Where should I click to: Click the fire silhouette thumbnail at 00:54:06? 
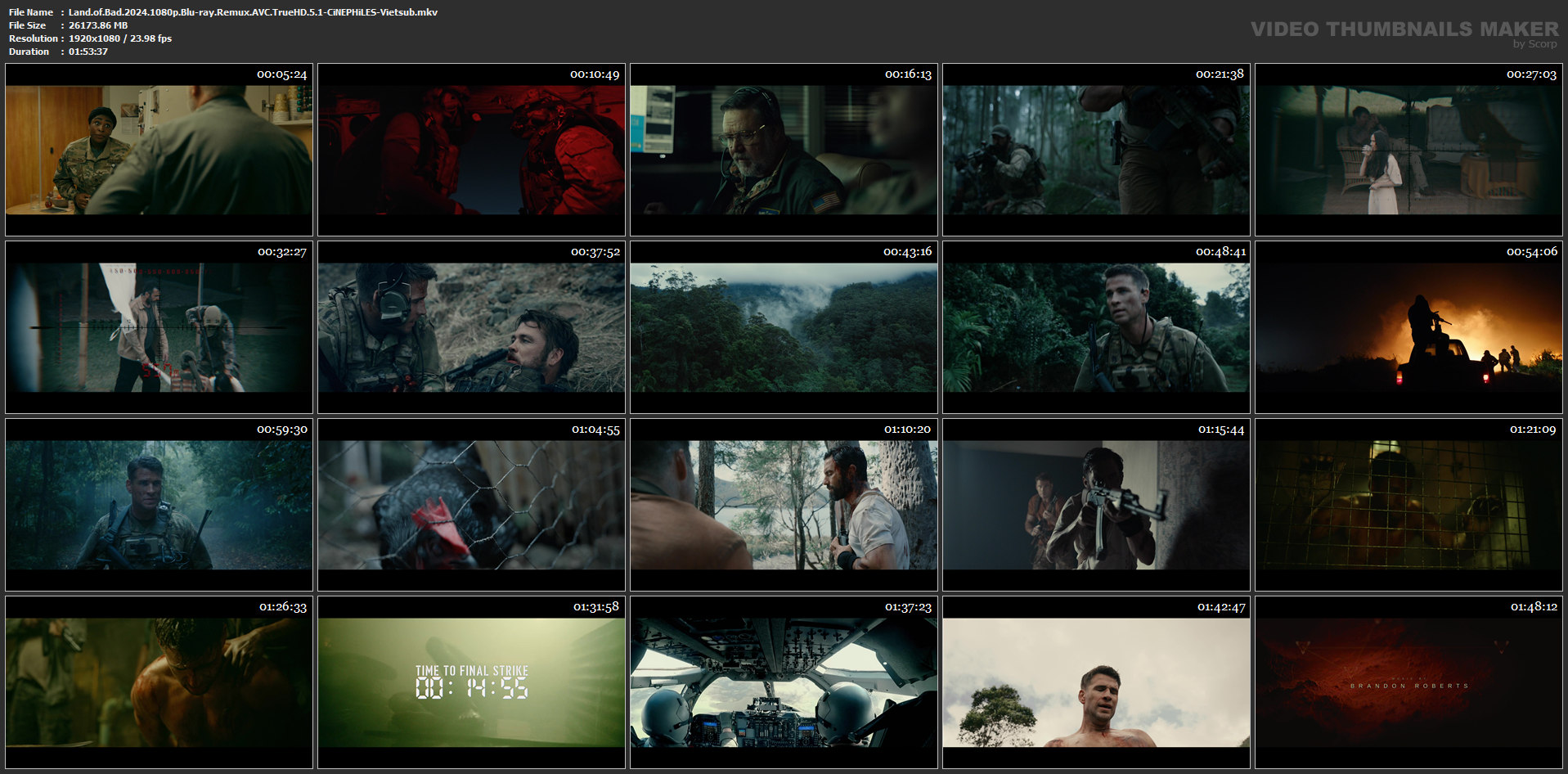[x=1409, y=327]
